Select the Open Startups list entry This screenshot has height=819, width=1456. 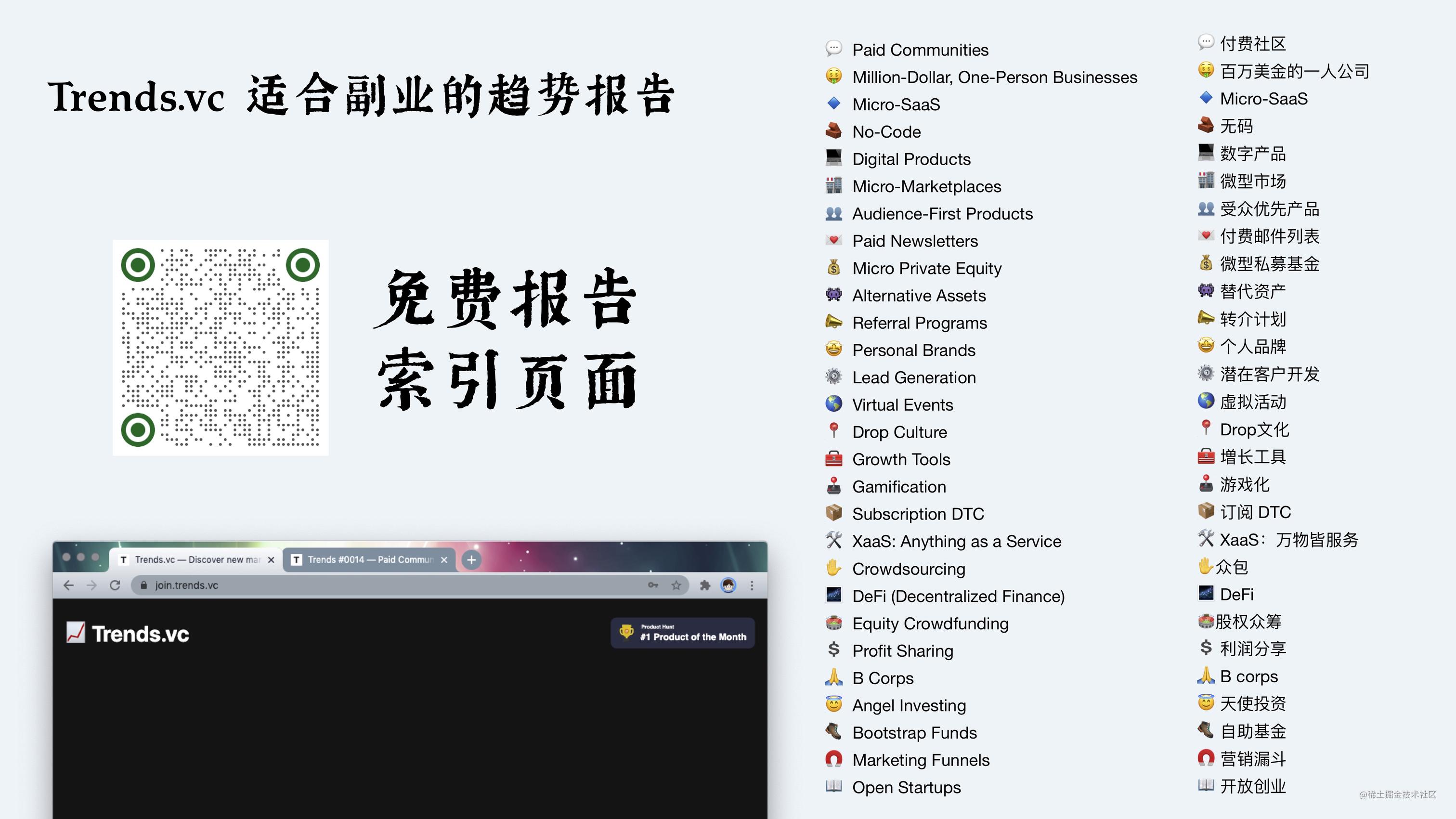click(906, 787)
